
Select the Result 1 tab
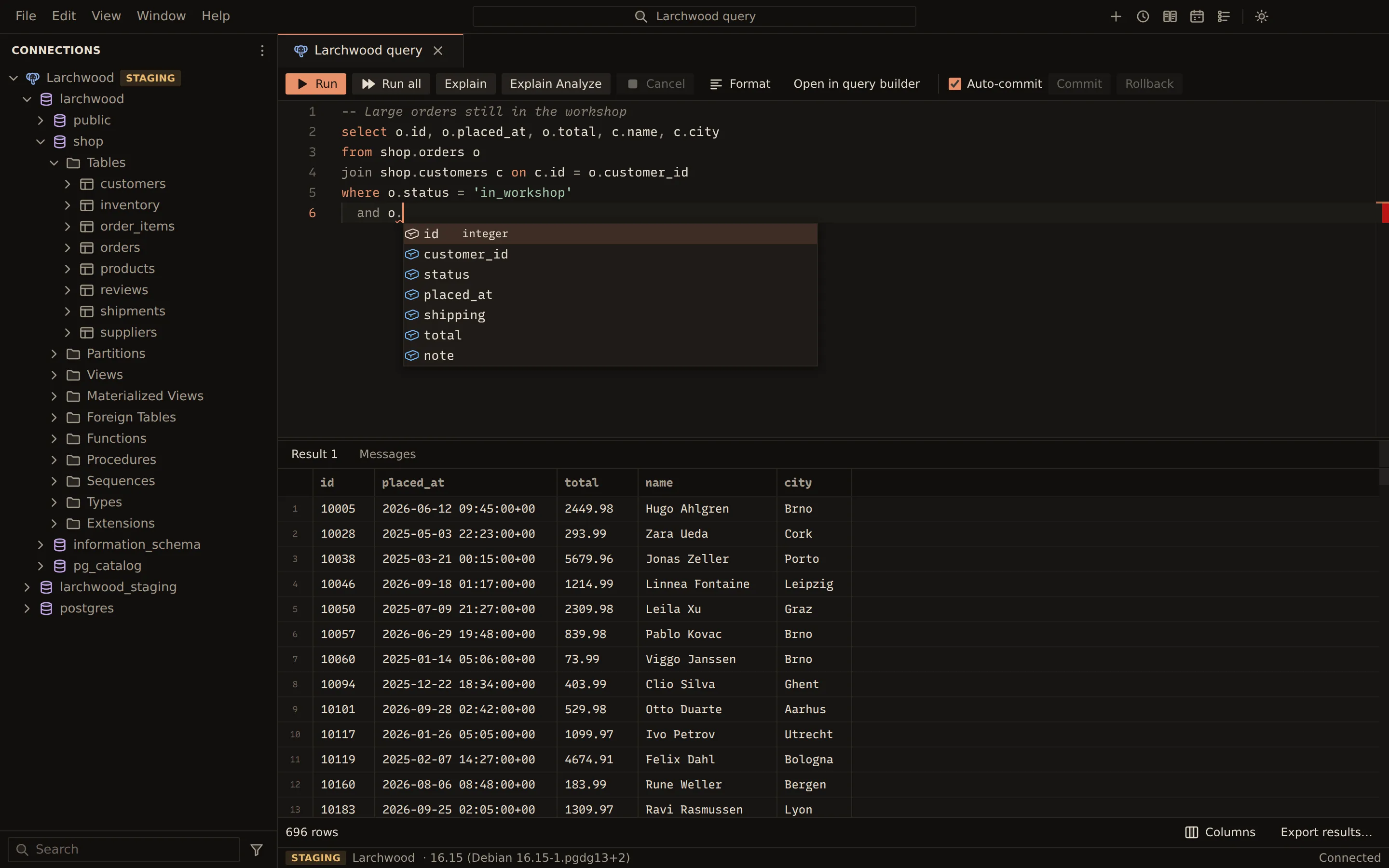point(314,454)
